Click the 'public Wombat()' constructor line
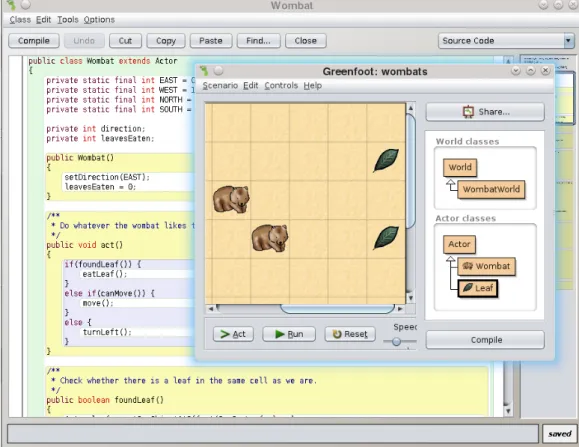The height and width of the screenshot is (447, 579). click(x=80, y=158)
